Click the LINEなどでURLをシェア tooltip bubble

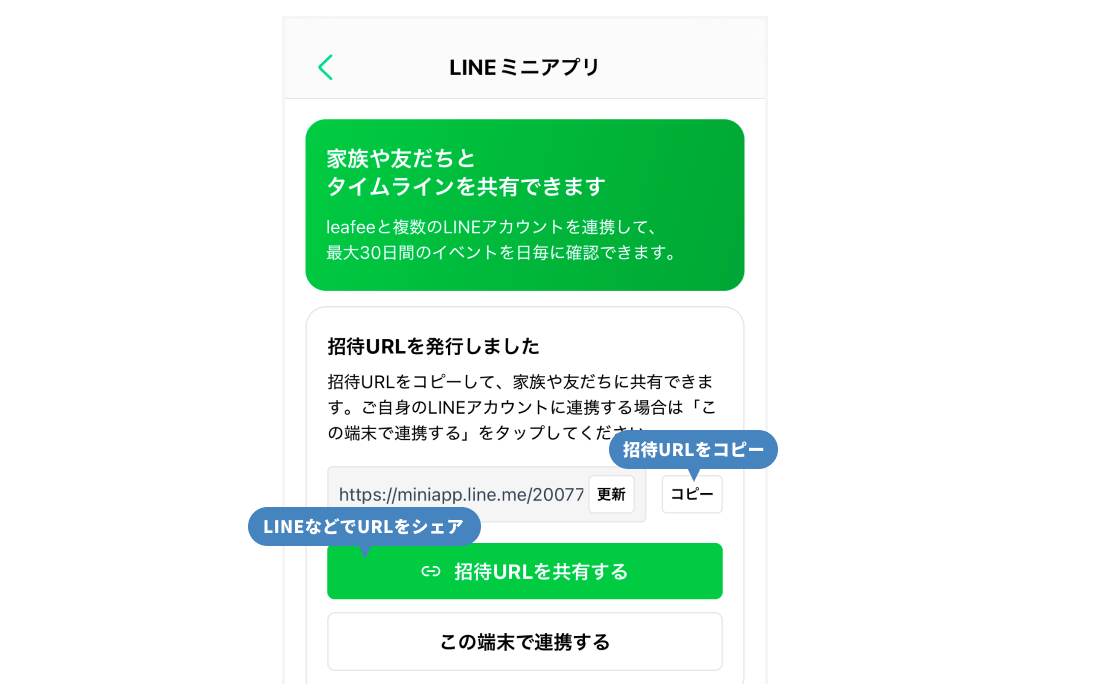(364, 526)
